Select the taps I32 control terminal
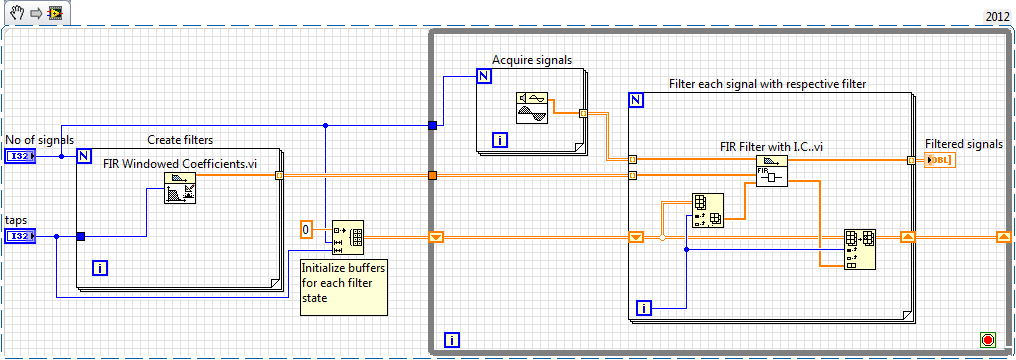Image resolution: width=1016 pixels, height=360 pixels. (x=21, y=236)
